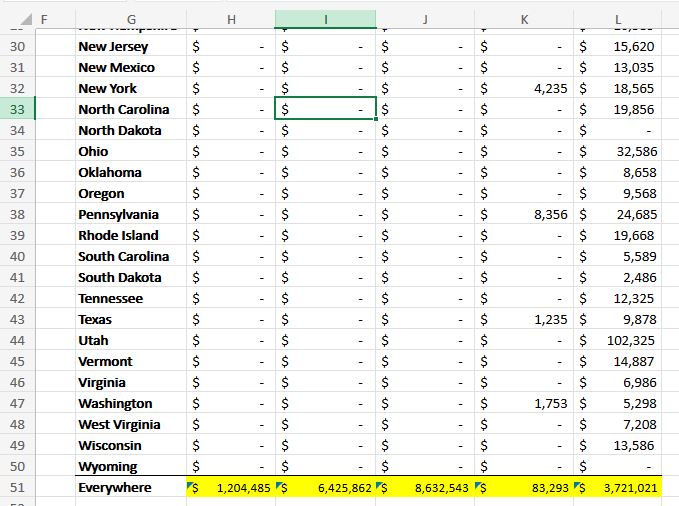
Task: Click West Virginia's 7,208 value in column L
Action: click(618, 425)
